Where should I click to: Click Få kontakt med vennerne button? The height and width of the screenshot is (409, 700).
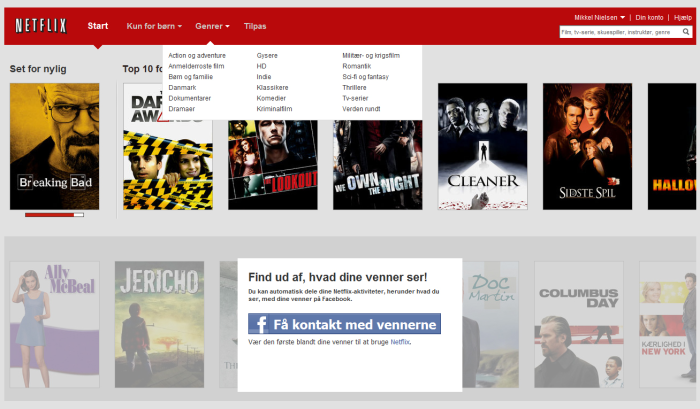coord(344,324)
